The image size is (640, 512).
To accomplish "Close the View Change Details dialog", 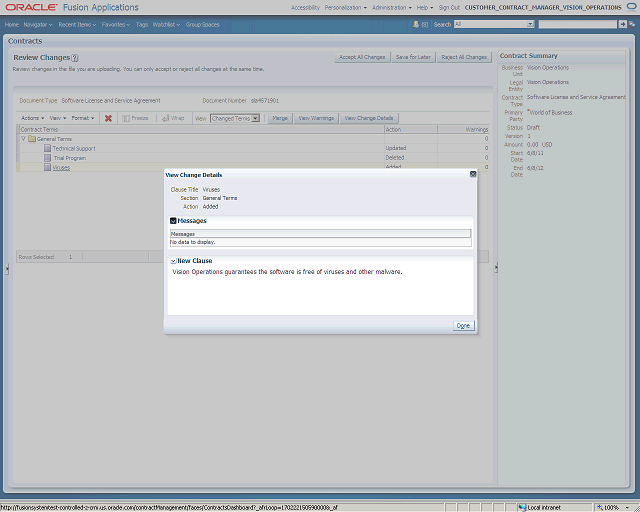I will [473, 174].
